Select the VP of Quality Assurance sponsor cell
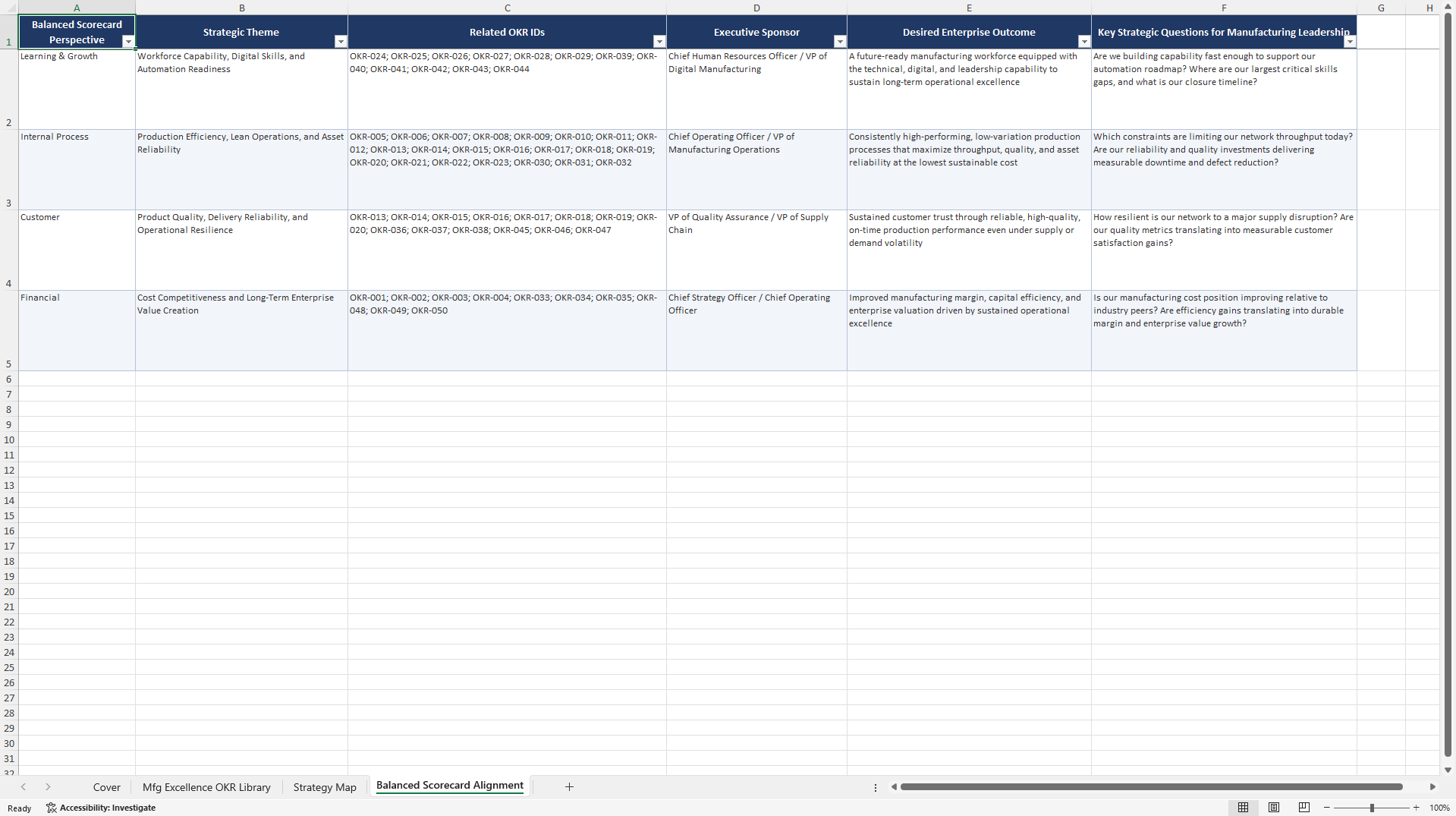 coord(756,250)
